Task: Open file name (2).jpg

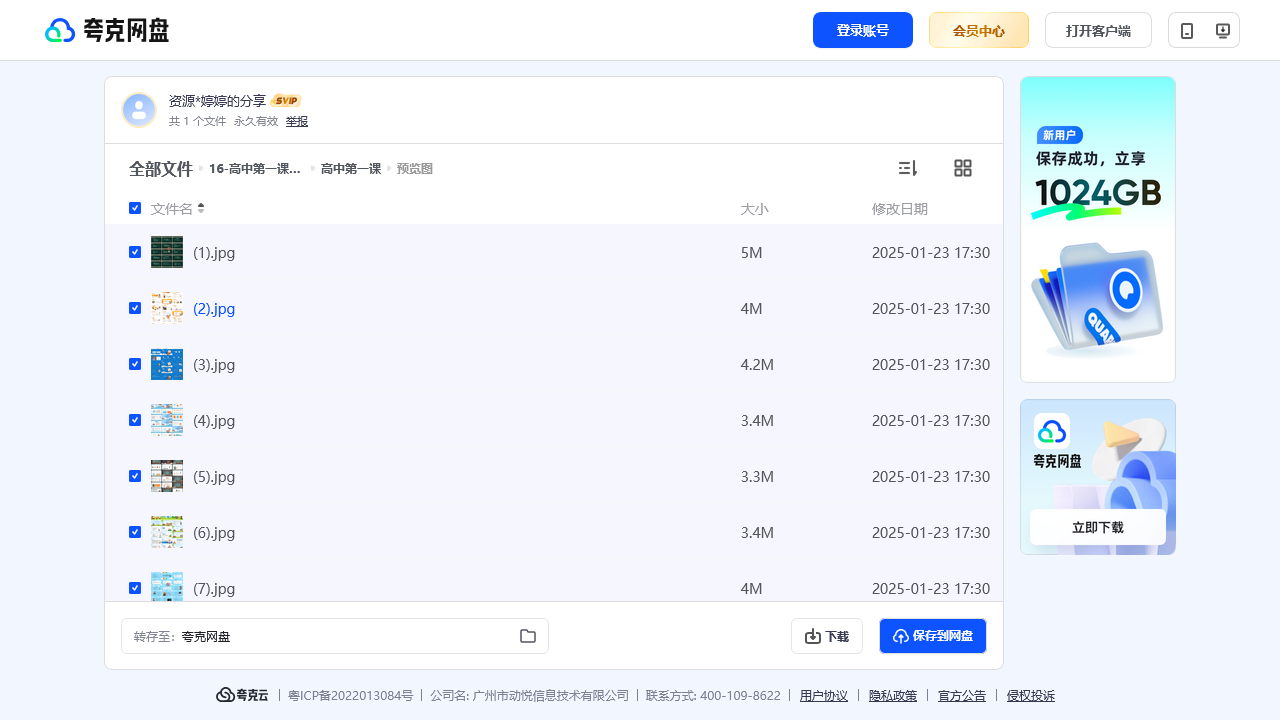Action: click(214, 309)
